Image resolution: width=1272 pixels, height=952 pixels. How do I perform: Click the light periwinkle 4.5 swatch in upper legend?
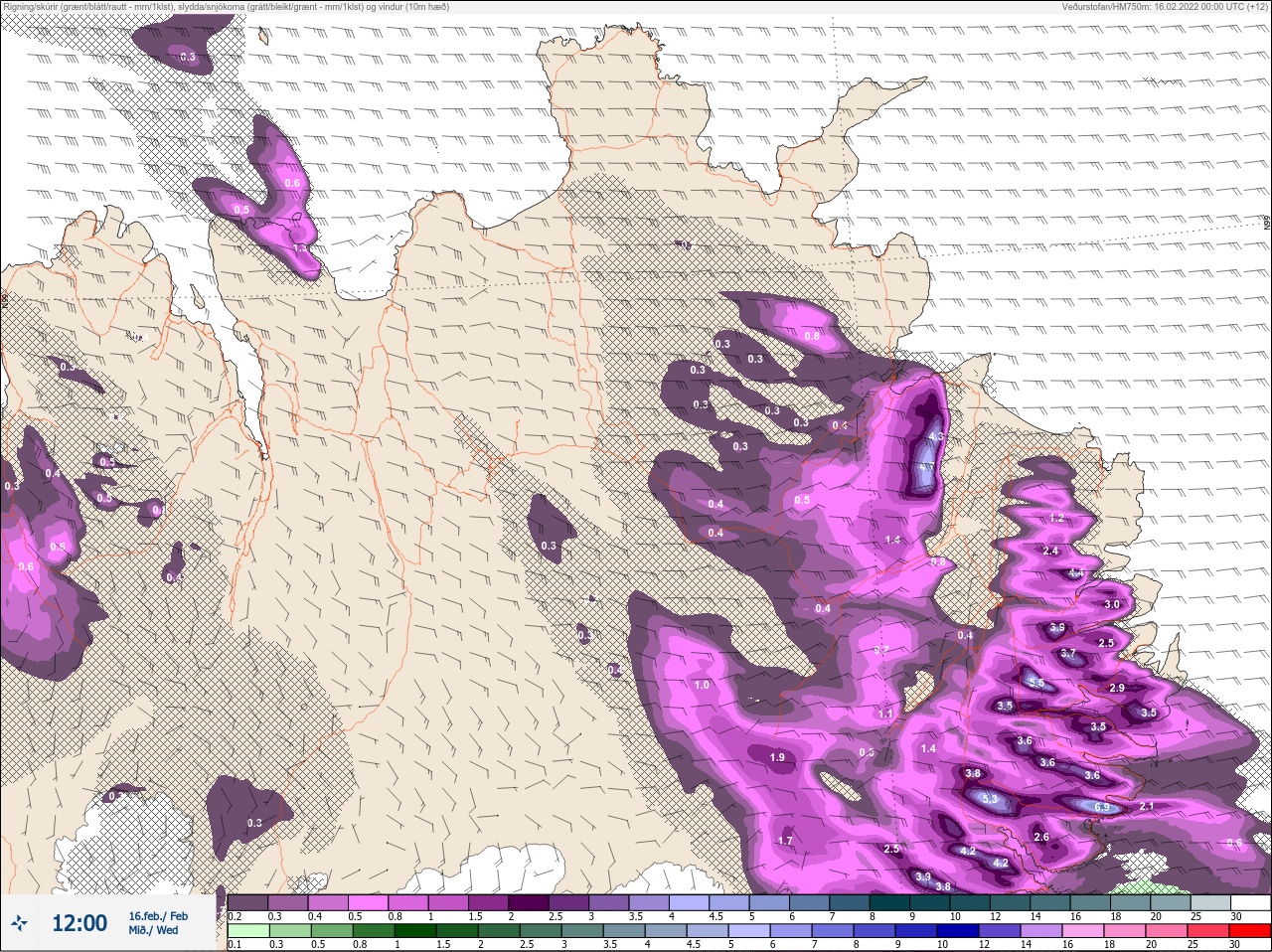pyautogui.click(x=729, y=903)
